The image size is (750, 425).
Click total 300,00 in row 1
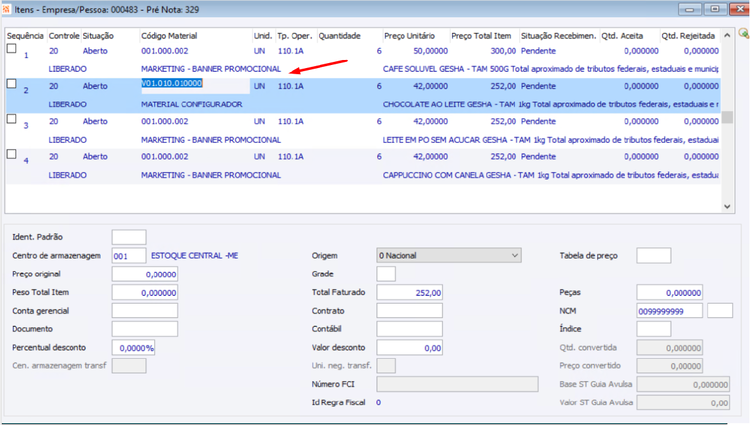pos(503,51)
